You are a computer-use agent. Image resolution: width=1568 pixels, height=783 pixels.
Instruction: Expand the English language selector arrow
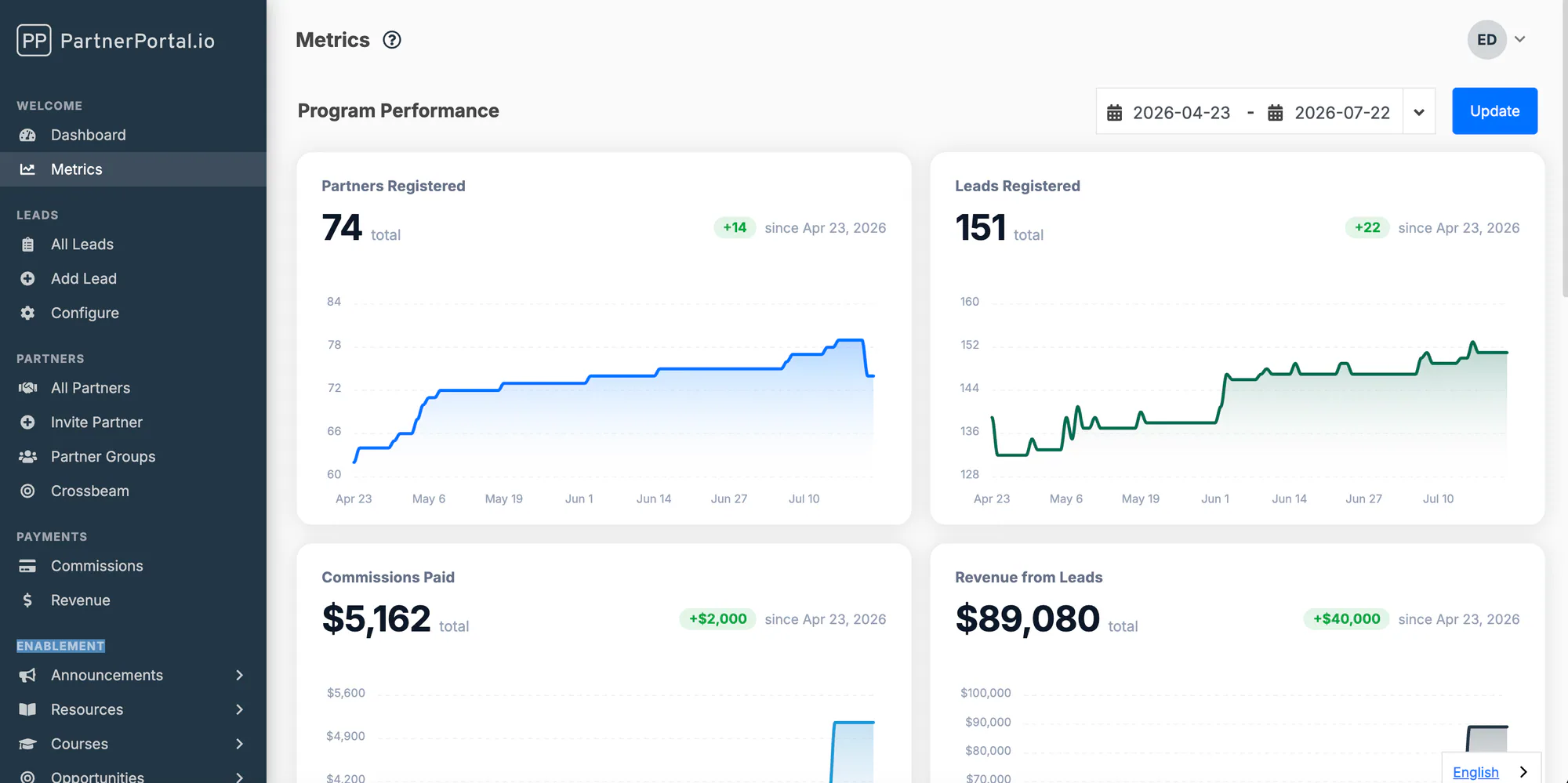[1523, 772]
